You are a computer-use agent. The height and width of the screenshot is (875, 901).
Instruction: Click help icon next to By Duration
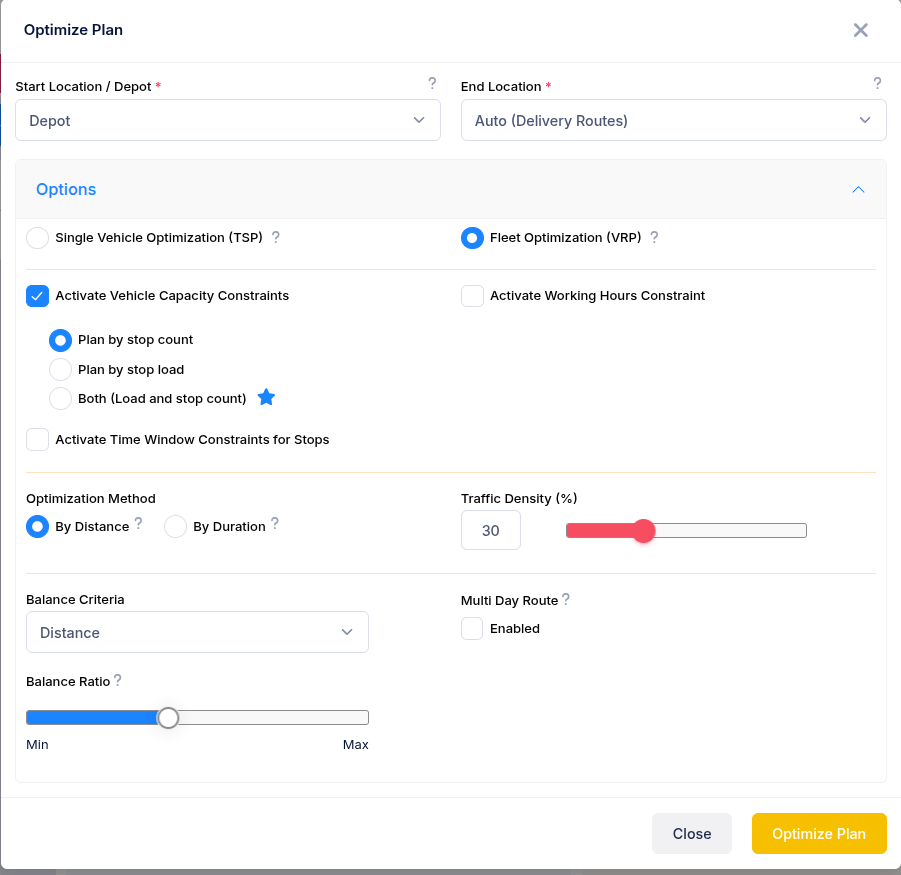coord(275,524)
